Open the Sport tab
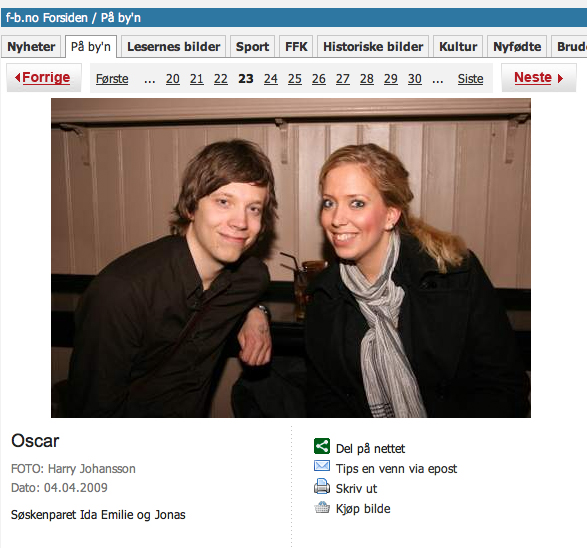 (x=252, y=47)
